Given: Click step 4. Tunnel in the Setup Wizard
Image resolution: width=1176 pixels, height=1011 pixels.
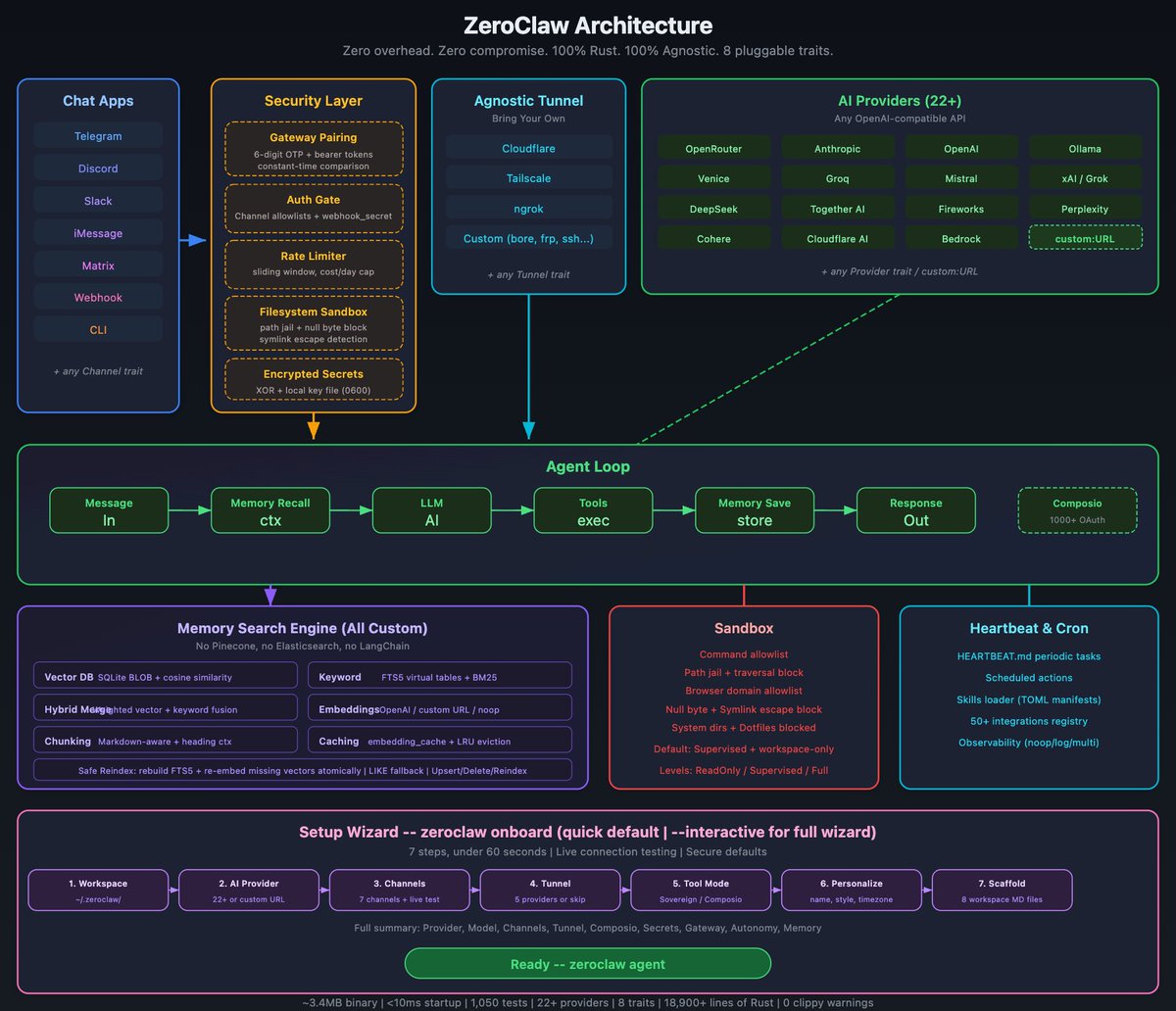Looking at the screenshot, I should [550, 890].
